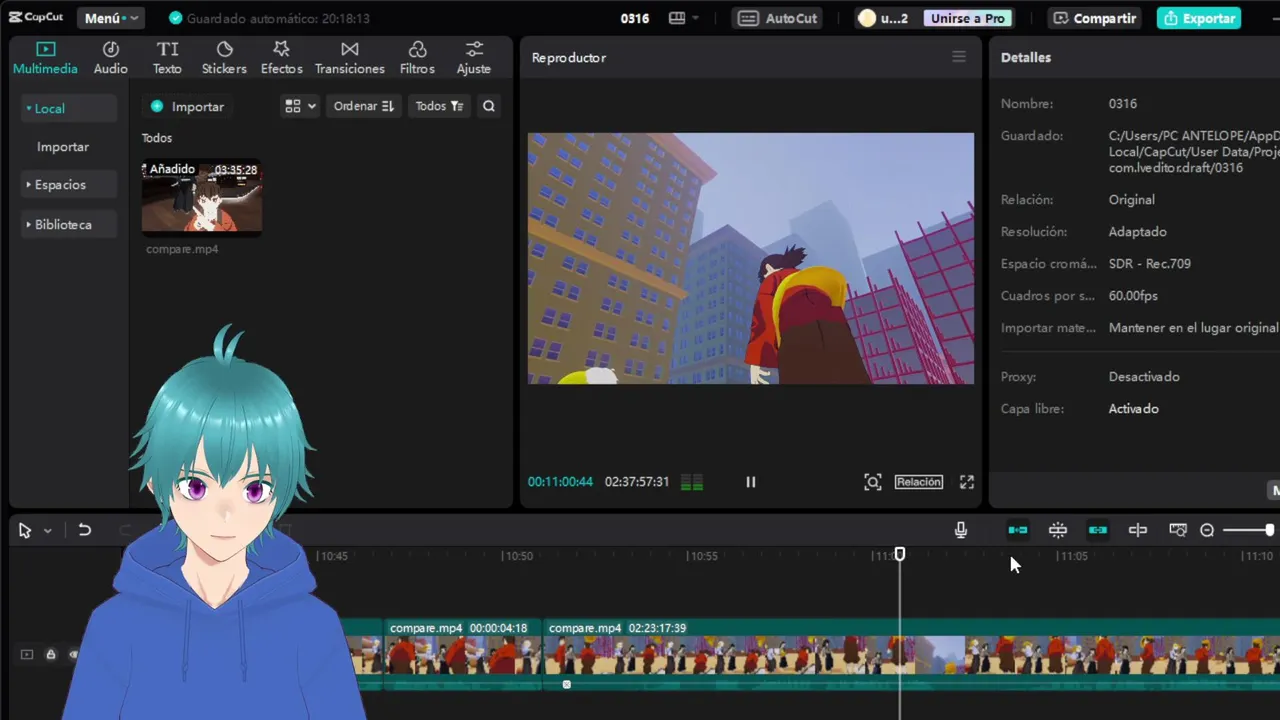The height and width of the screenshot is (720, 1280).
Task: Open user account avatar u...2
Action: [x=883, y=18]
